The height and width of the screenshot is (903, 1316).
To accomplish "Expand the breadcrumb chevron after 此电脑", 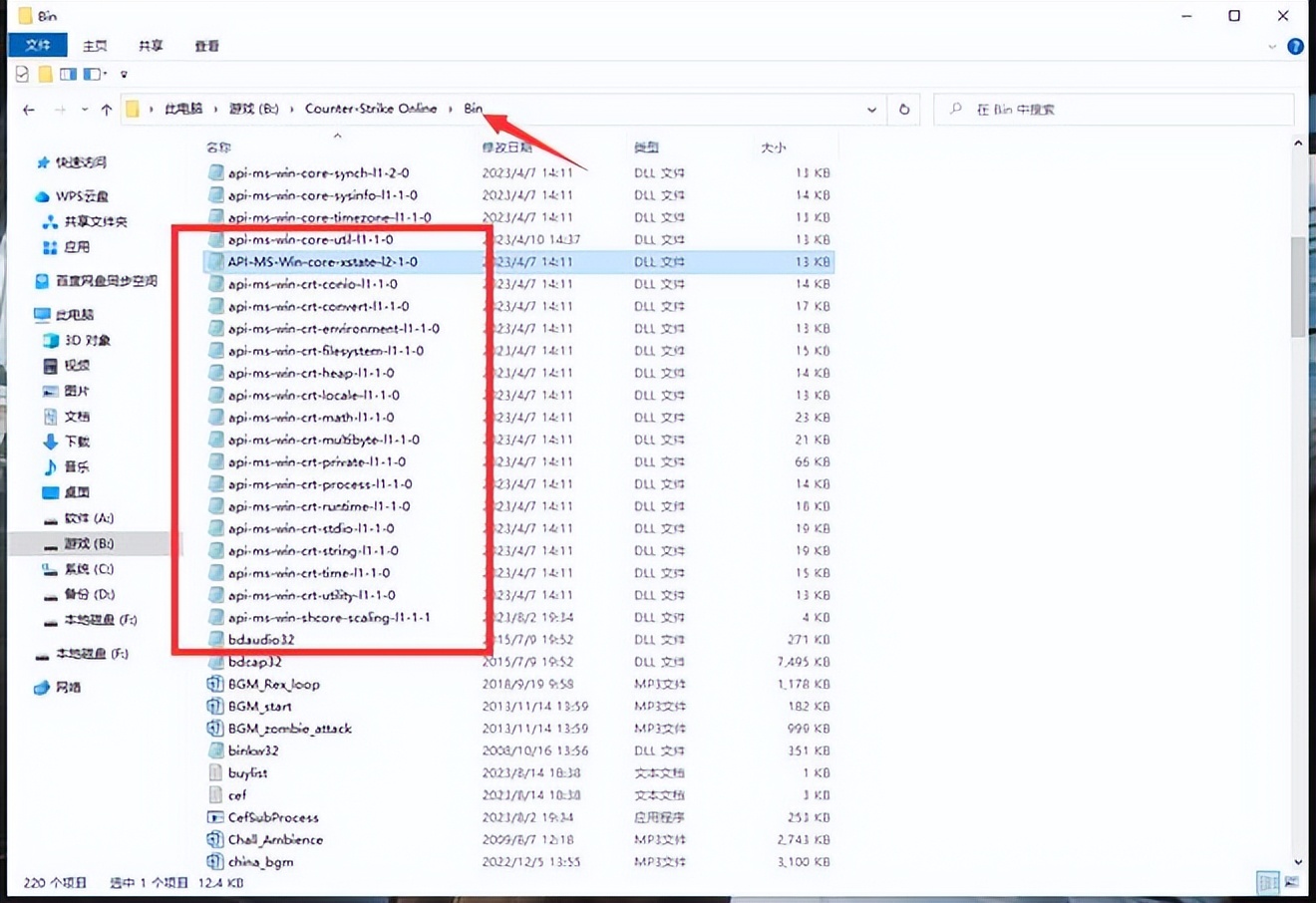I will coord(214,109).
